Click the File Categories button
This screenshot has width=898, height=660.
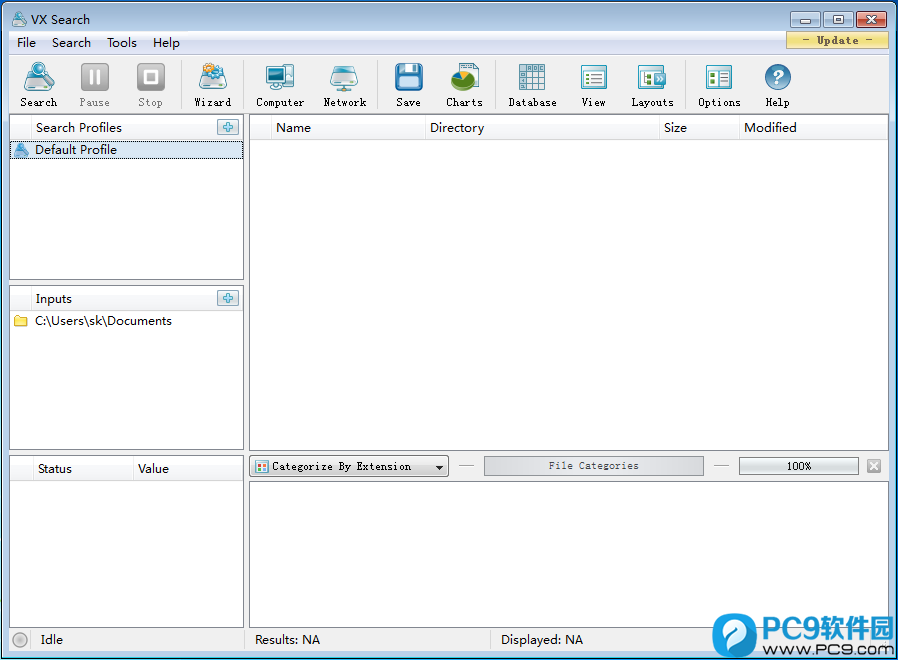(593, 466)
